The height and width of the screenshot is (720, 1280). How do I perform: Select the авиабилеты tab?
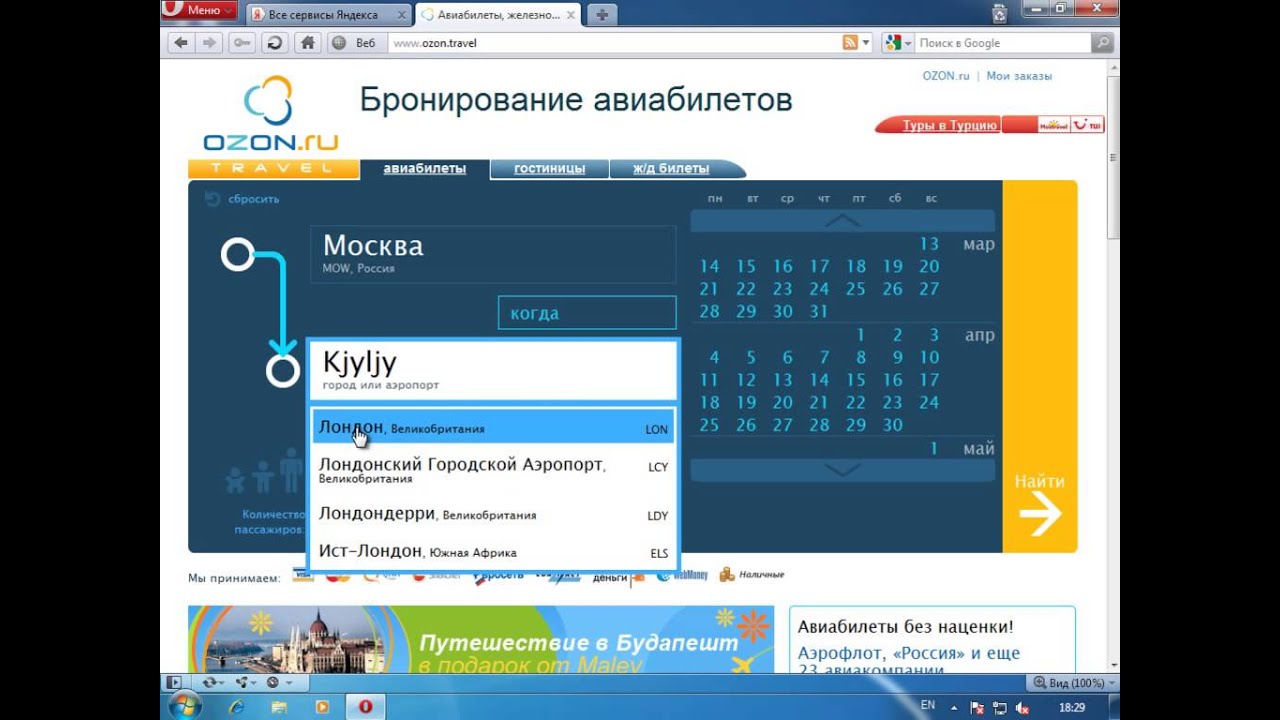tap(425, 168)
